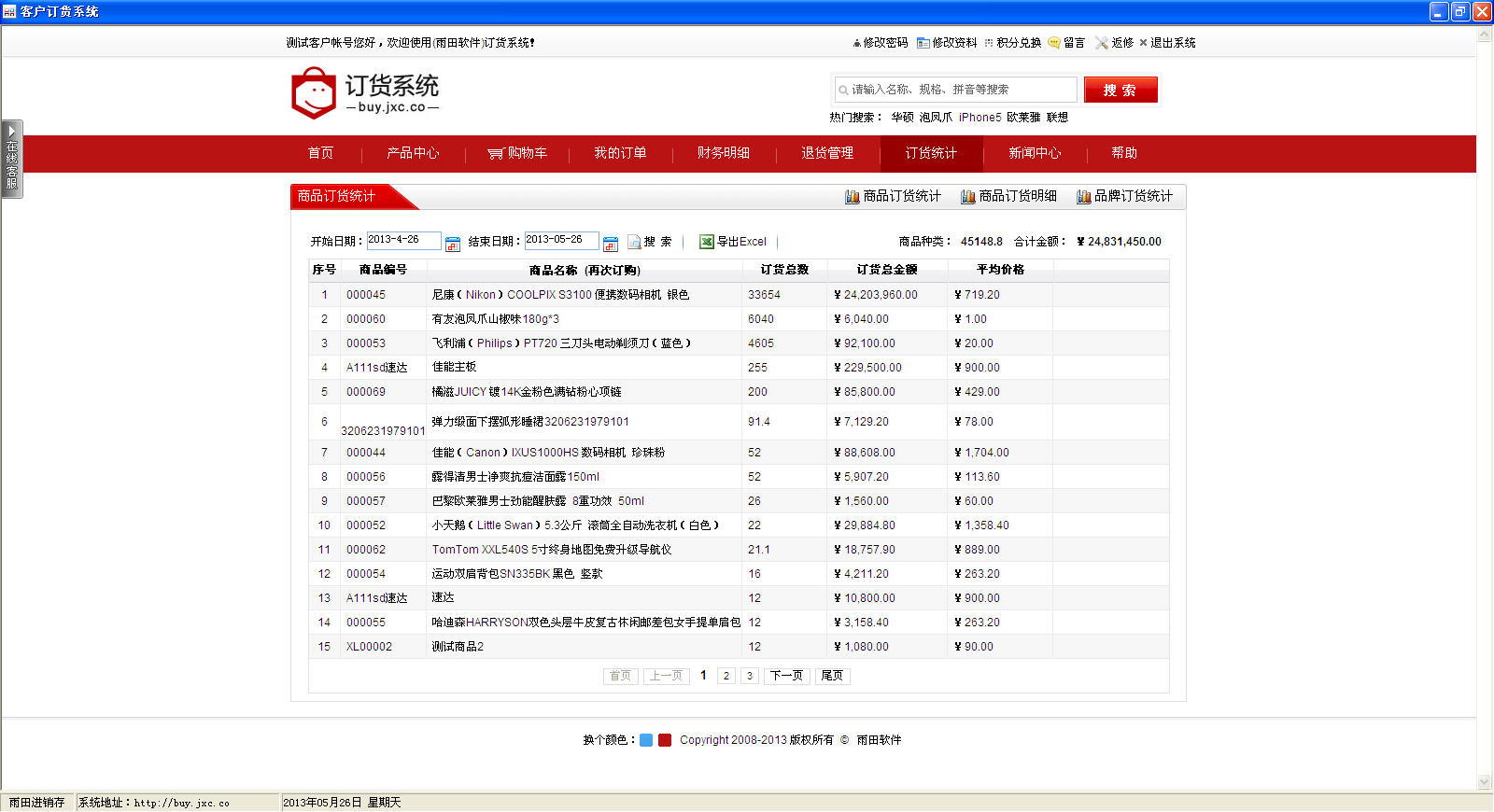Click the product search input field
The width and height of the screenshot is (1494, 812).
(955, 90)
